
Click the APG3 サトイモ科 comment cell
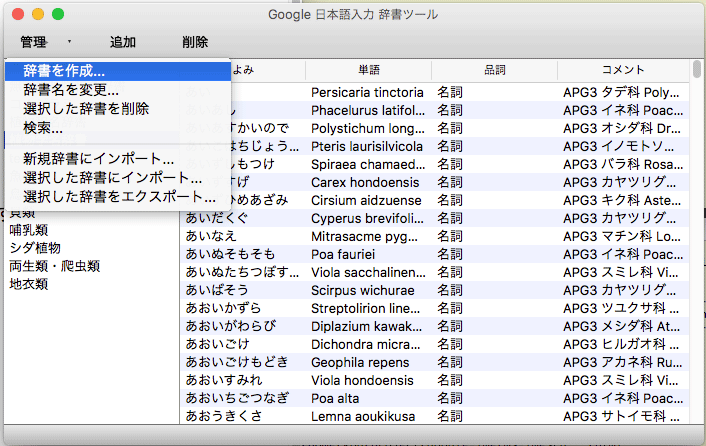point(621,416)
